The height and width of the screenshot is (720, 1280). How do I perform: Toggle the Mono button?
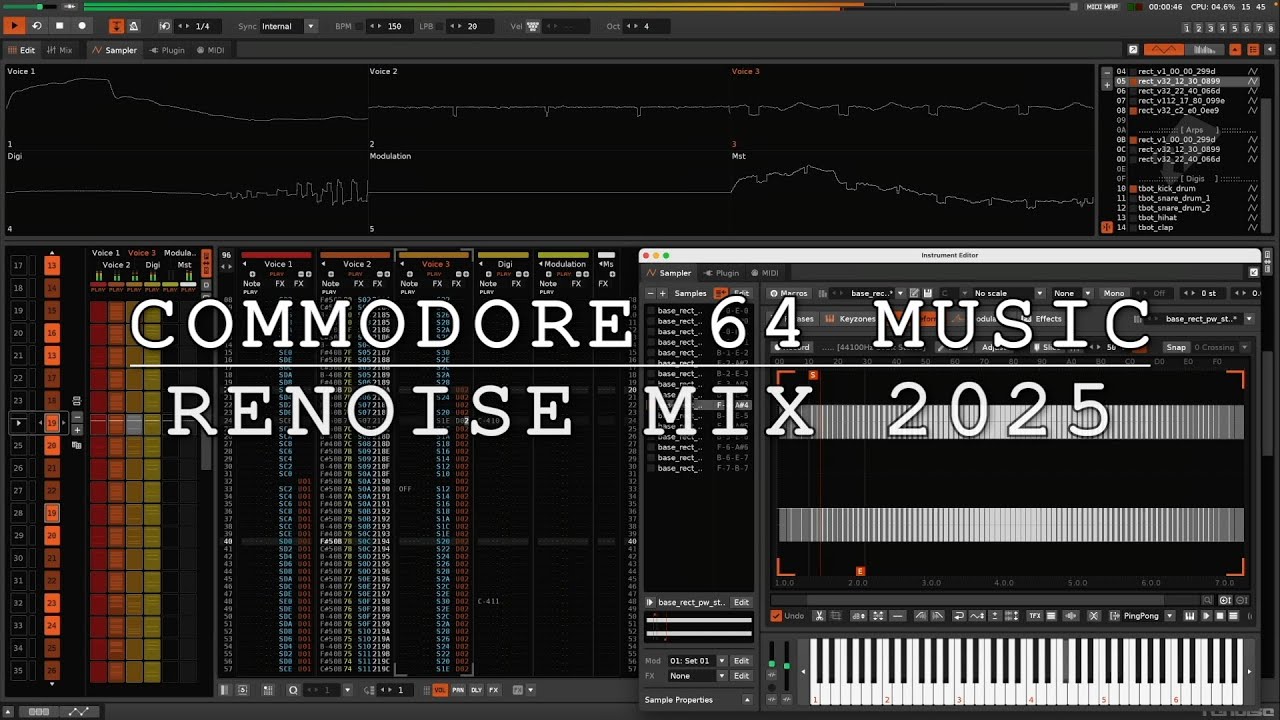1114,294
